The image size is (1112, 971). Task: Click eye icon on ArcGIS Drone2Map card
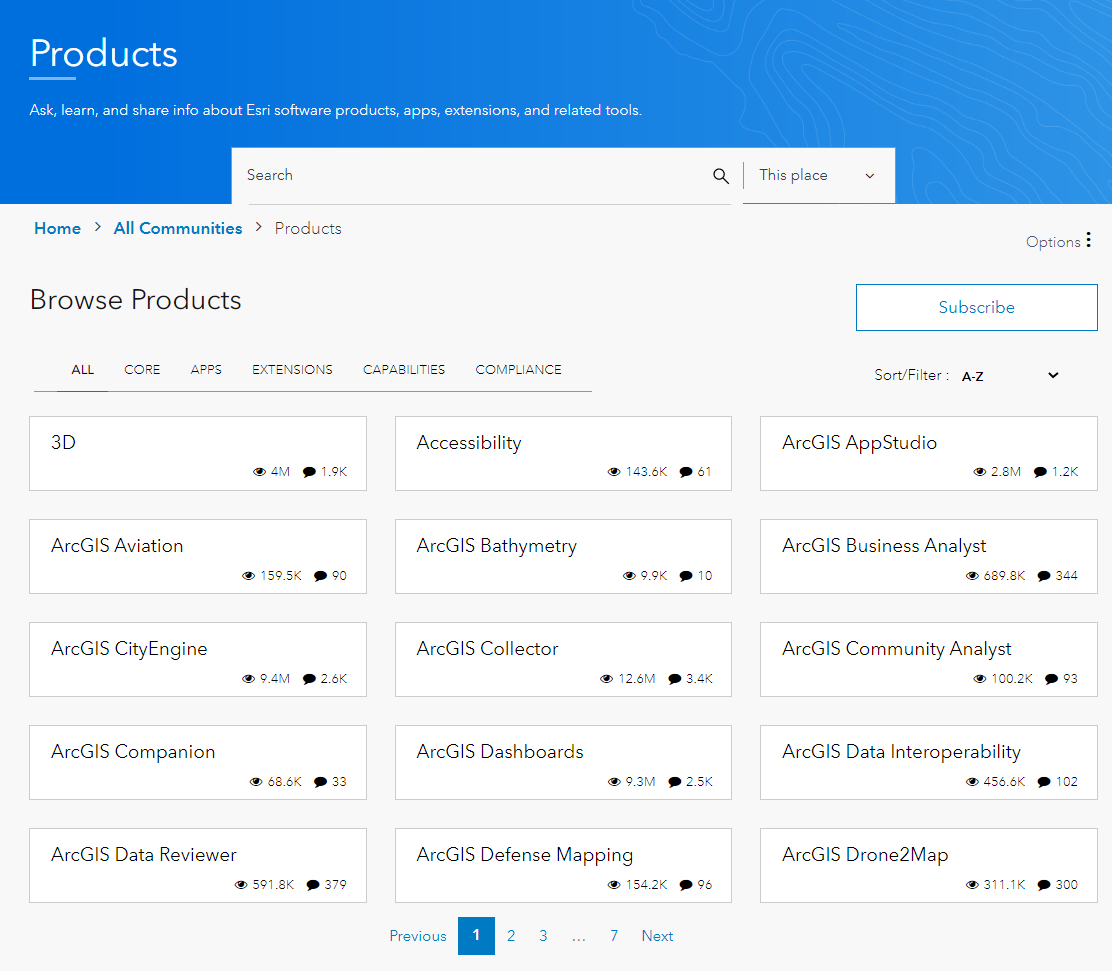(x=972, y=884)
